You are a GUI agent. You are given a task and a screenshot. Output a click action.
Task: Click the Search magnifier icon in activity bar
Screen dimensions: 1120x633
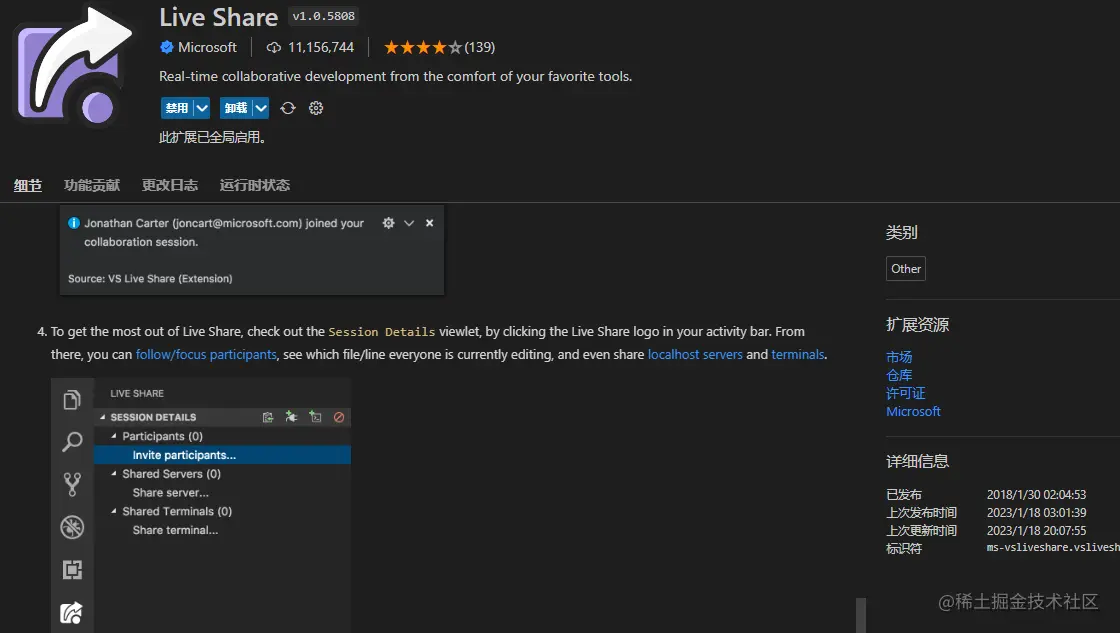72,442
